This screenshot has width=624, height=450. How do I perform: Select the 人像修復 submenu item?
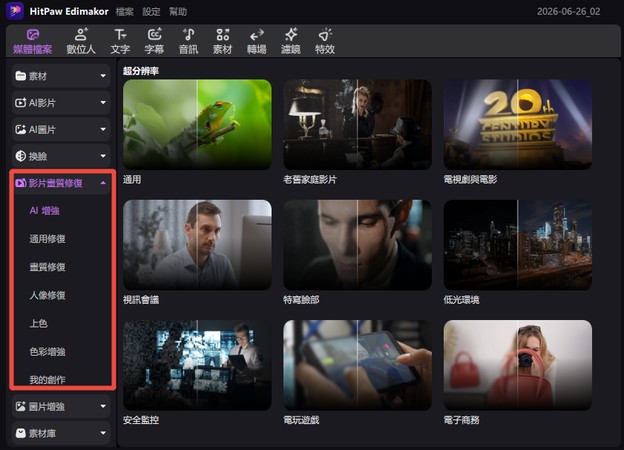point(47,295)
